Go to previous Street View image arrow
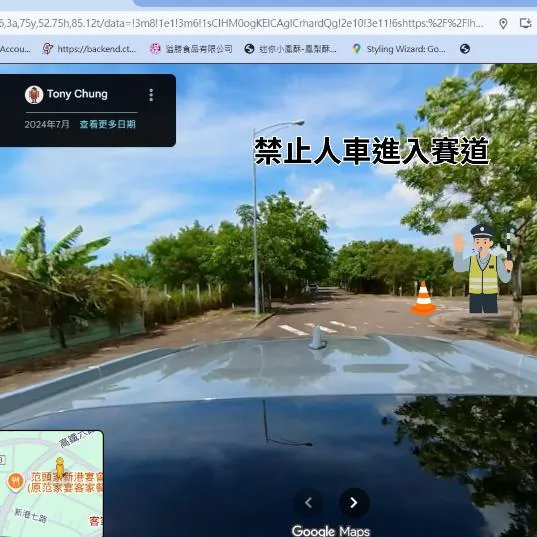The height and width of the screenshot is (537, 537). [x=308, y=502]
